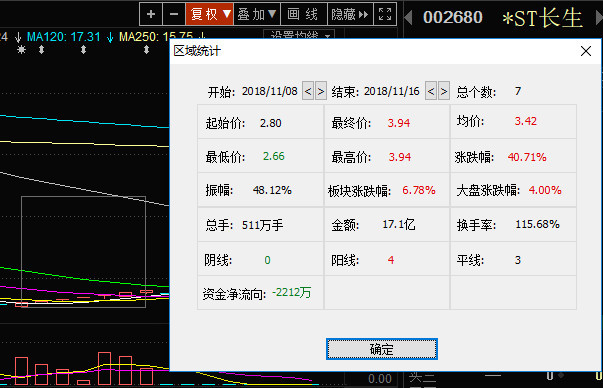This screenshot has width=603, height=388.
Task: Select the 画线 drawing tool
Action: pyautogui.click(x=304, y=14)
